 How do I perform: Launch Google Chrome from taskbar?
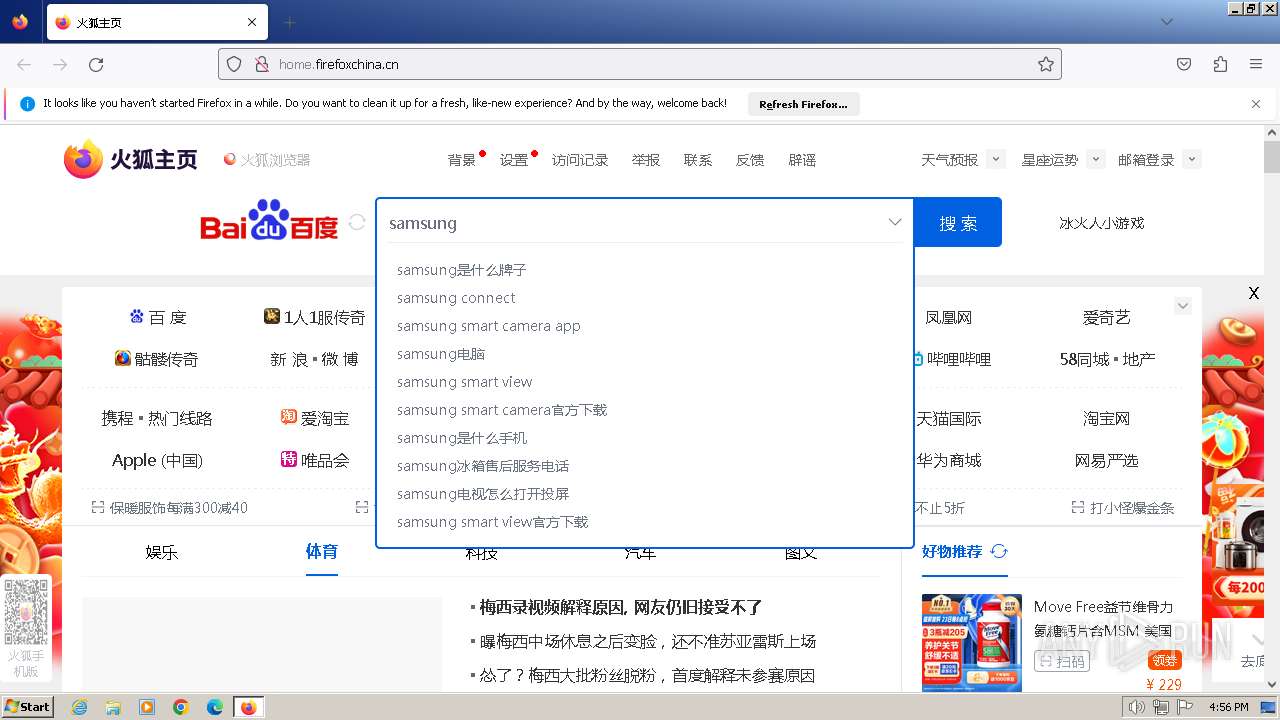coord(181,707)
